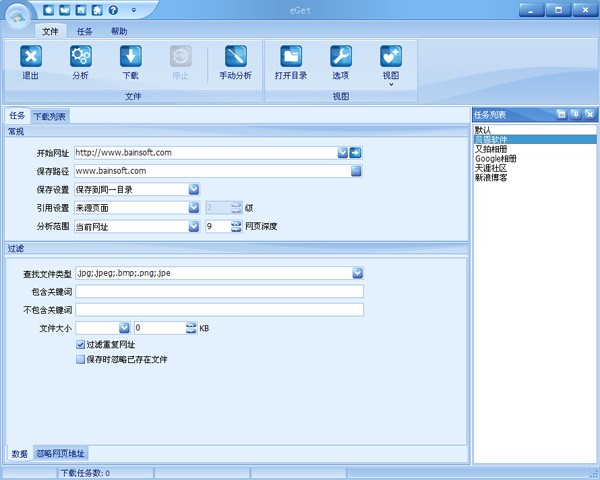The image size is (600, 480).
Task: Click the eGet application orb logo
Action: tap(18, 16)
